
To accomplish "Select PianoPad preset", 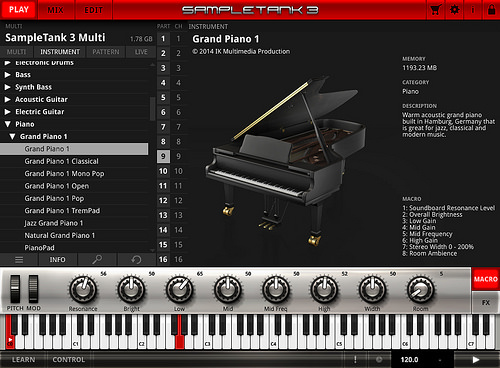I will (74, 248).
